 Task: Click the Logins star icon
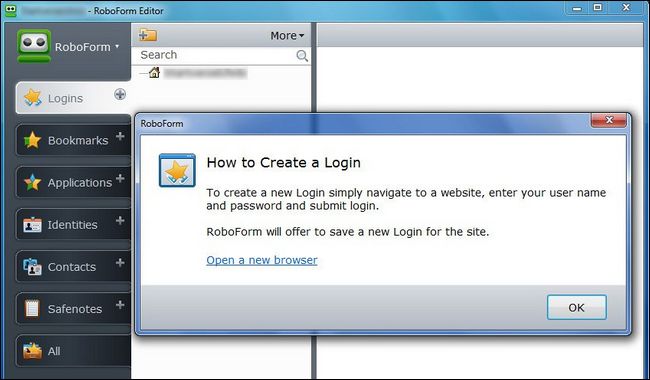coord(32,98)
